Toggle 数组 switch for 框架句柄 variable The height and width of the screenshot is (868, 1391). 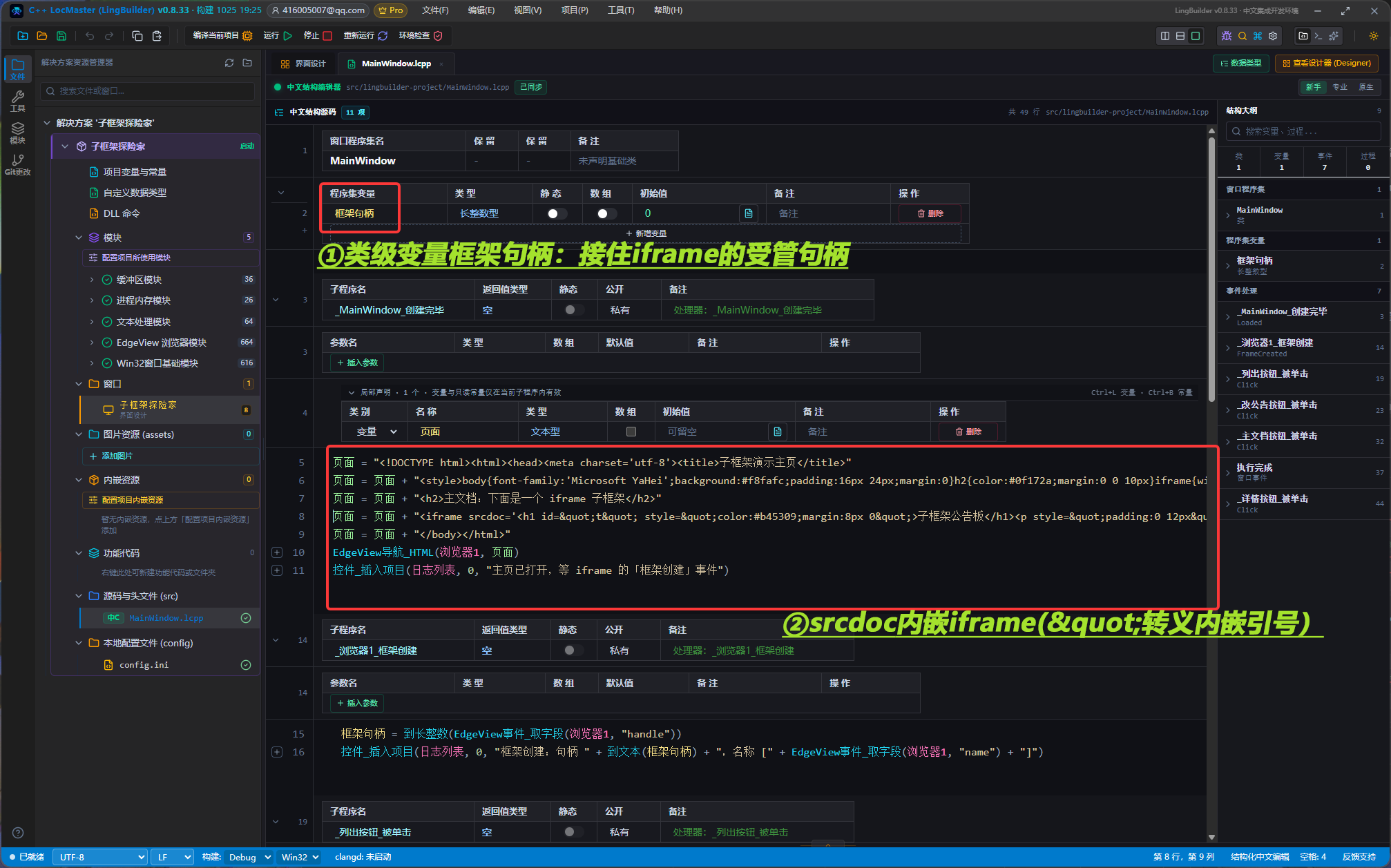pyautogui.click(x=606, y=214)
